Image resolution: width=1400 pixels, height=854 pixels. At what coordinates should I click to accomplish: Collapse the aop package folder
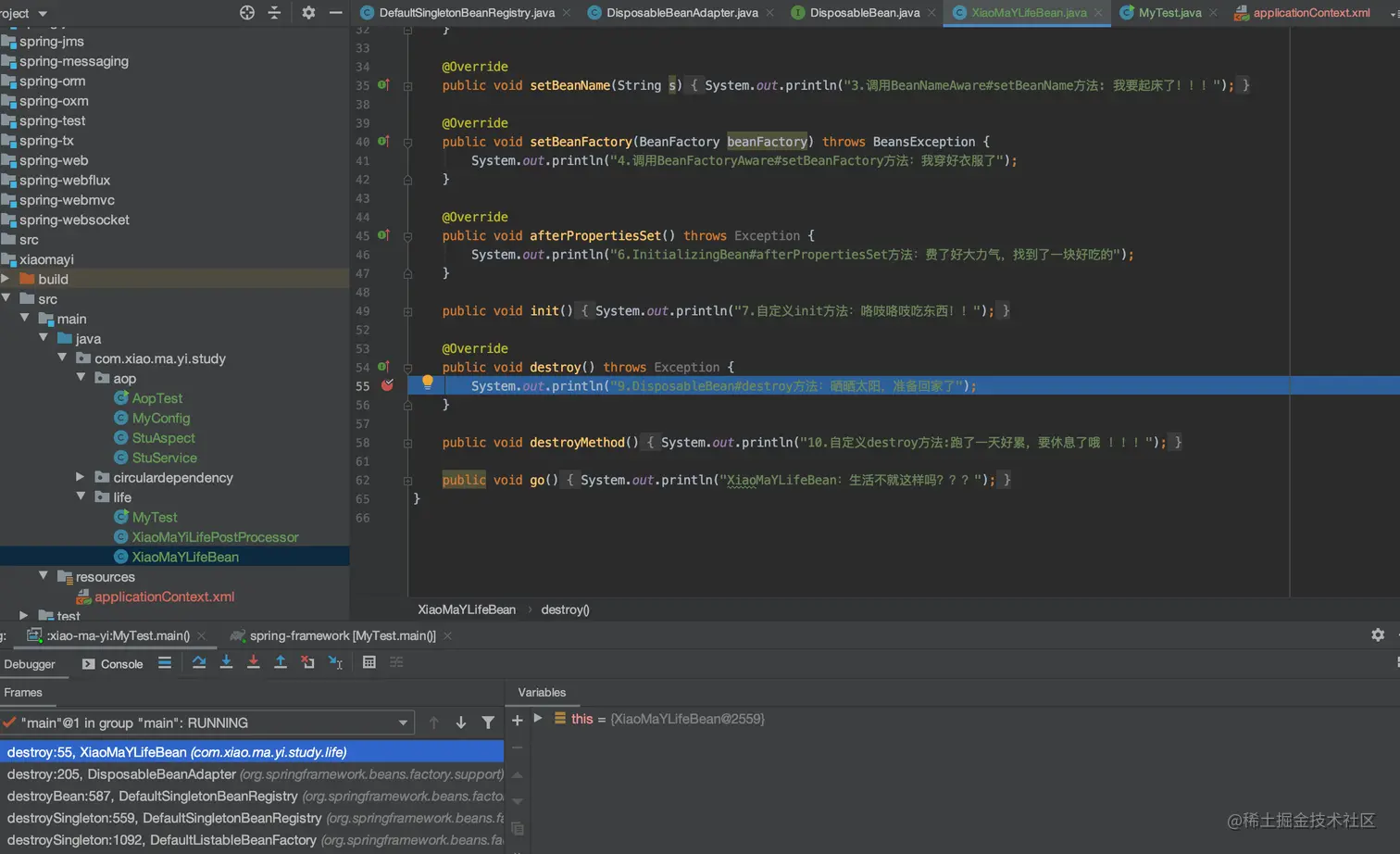[x=81, y=378]
